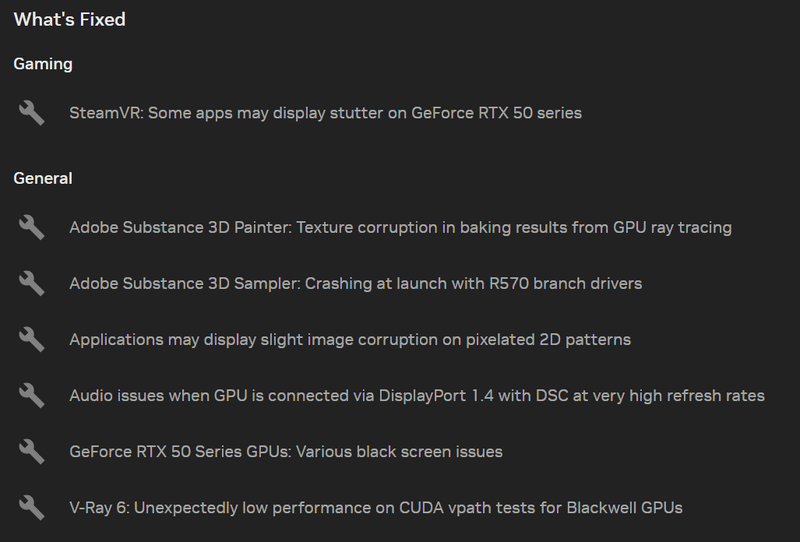800x542 pixels.
Task: Click wrench icon next to V-Ray 6 fix
Action: (x=32, y=507)
